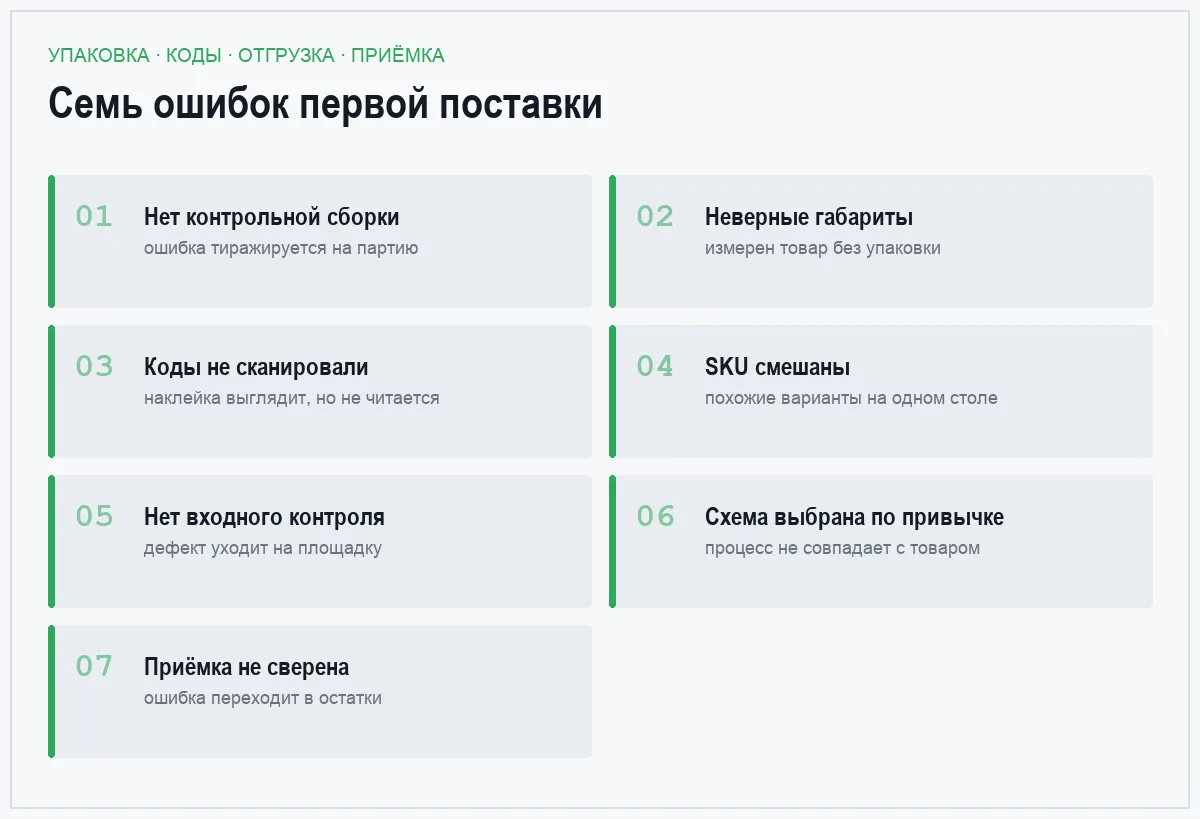Click the number '06' label
This screenshot has height=819, width=1200.
pos(656,516)
